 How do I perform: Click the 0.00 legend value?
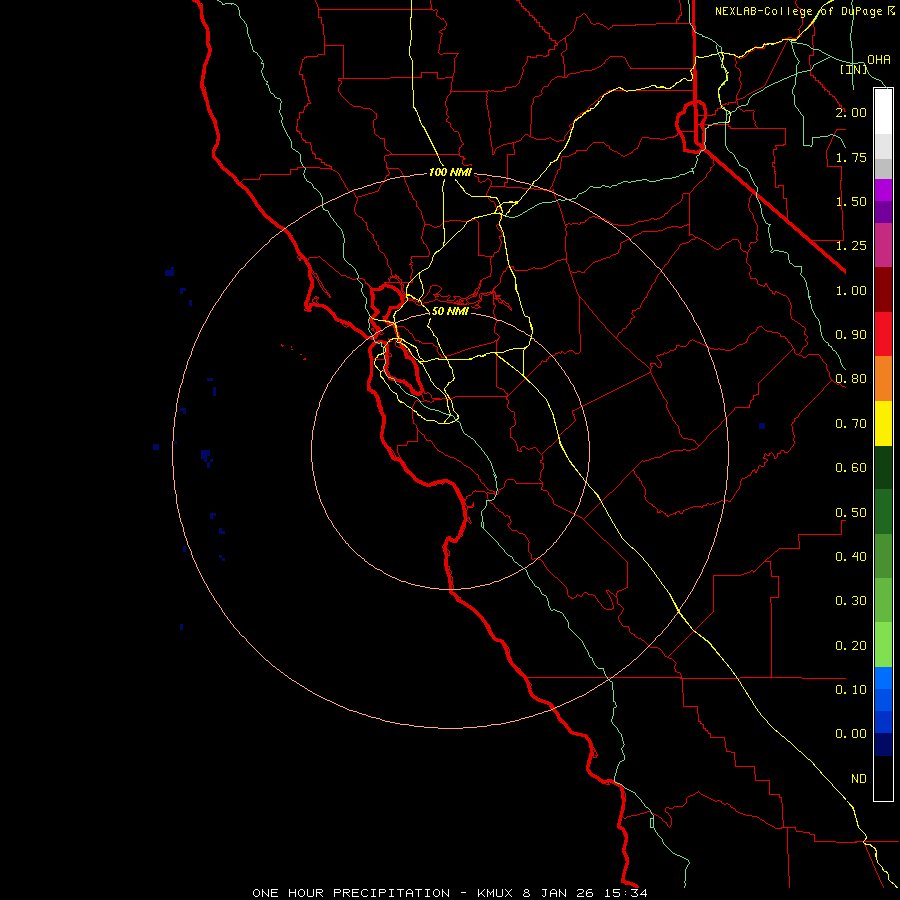coord(851,734)
